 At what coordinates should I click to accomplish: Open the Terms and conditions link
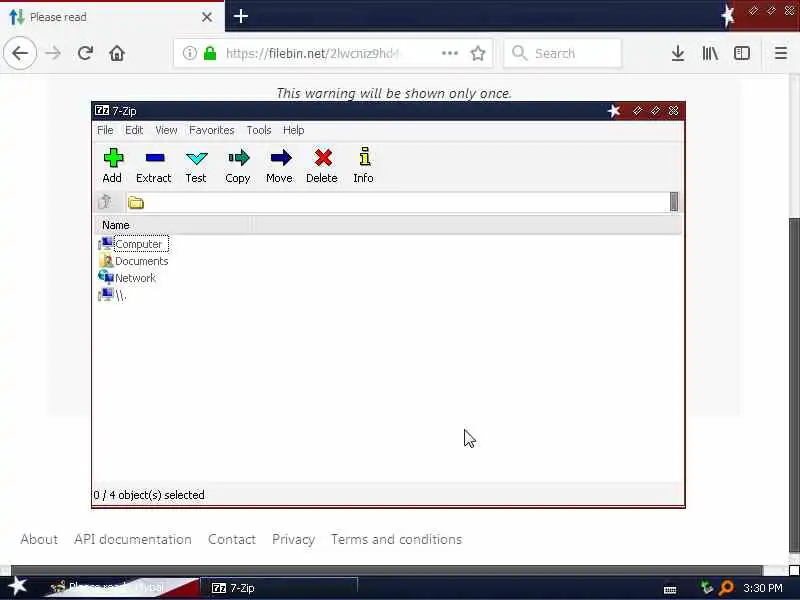coord(396,539)
